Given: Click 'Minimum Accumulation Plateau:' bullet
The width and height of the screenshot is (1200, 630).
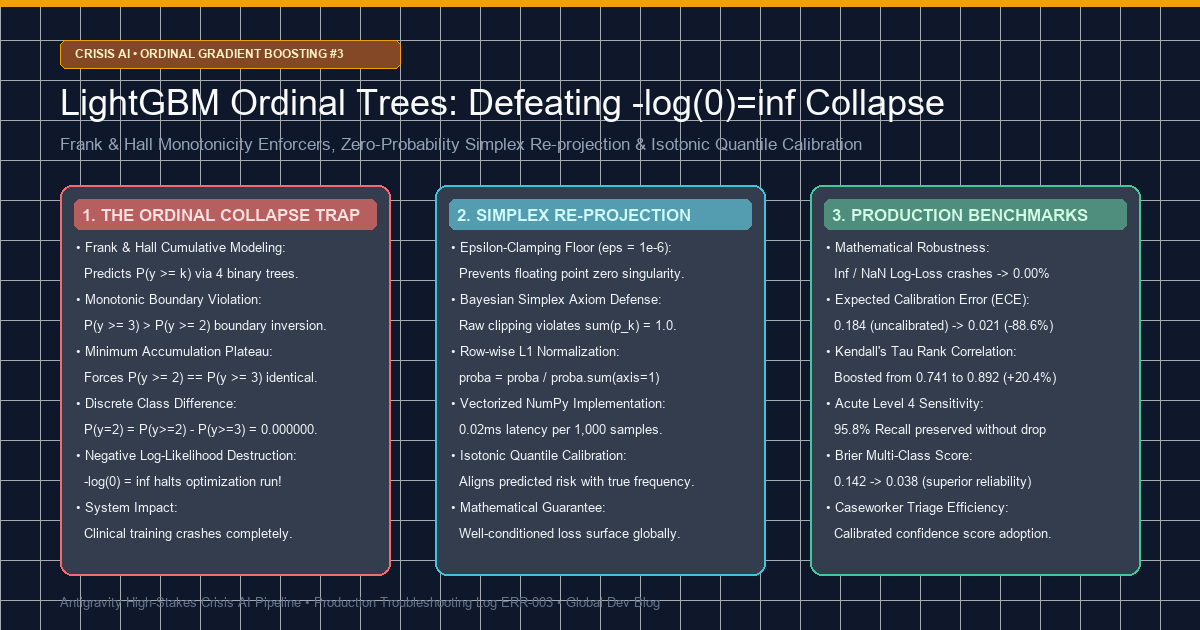Looking at the screenshot, I should pyautogui.click(x=174, y=351).
